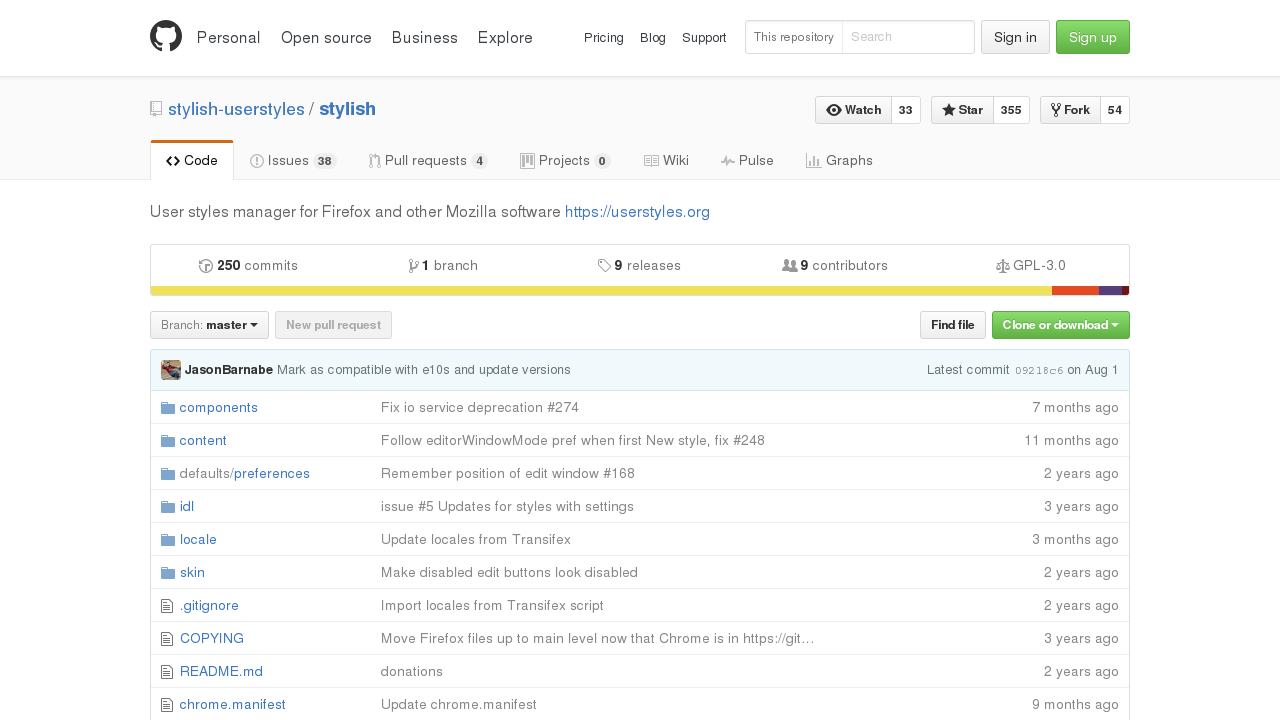
Task: Click the defaults/preferences folder icon
Action: point(168,474)
